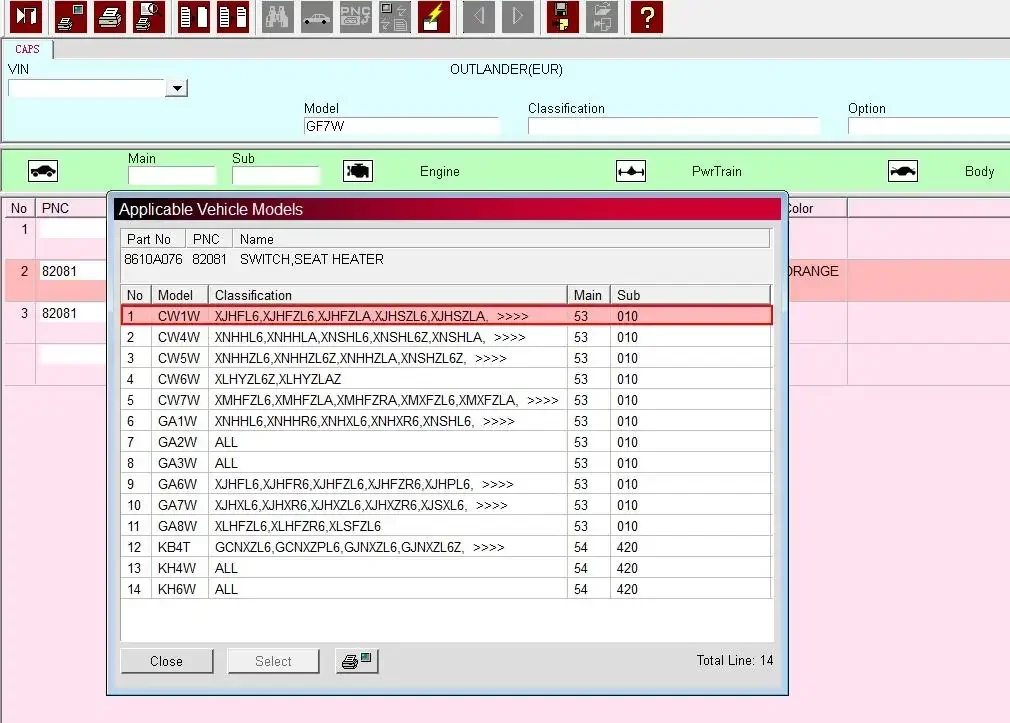Screen dimensions: 1010x723
Task: Click the exit door icon in toolbar
Action: 26,16
